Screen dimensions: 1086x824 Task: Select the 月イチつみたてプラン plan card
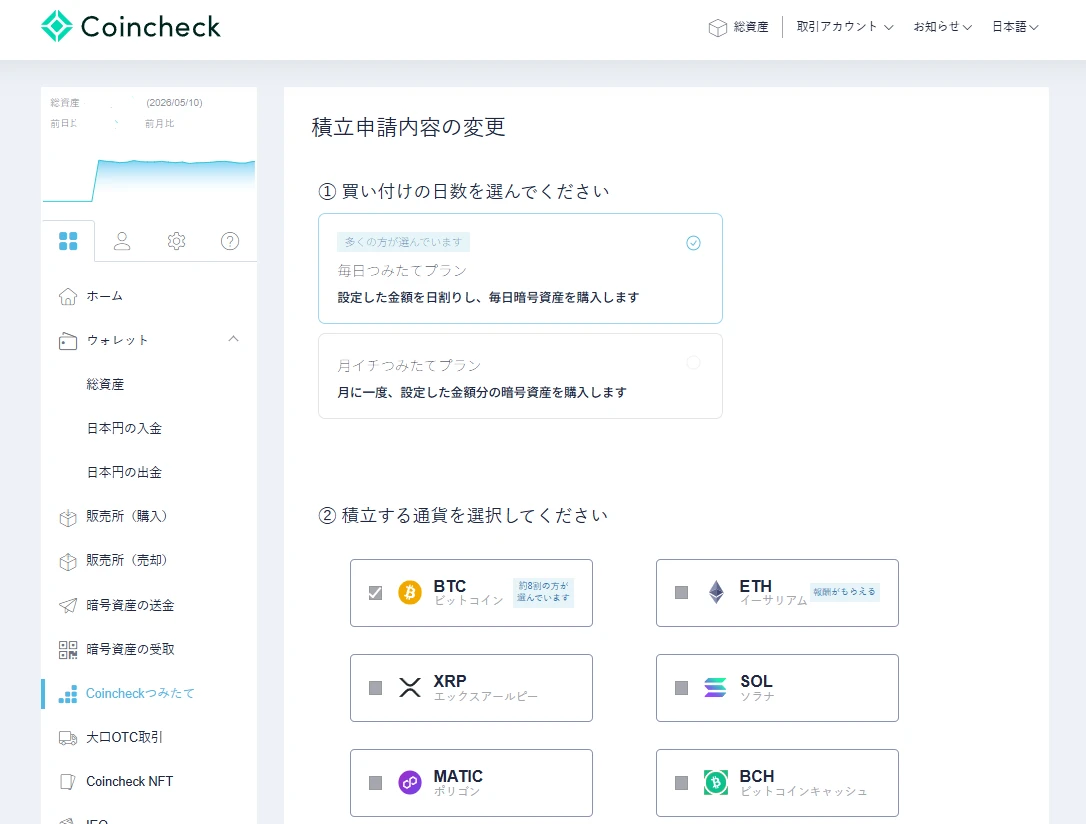tap(520, 376)
